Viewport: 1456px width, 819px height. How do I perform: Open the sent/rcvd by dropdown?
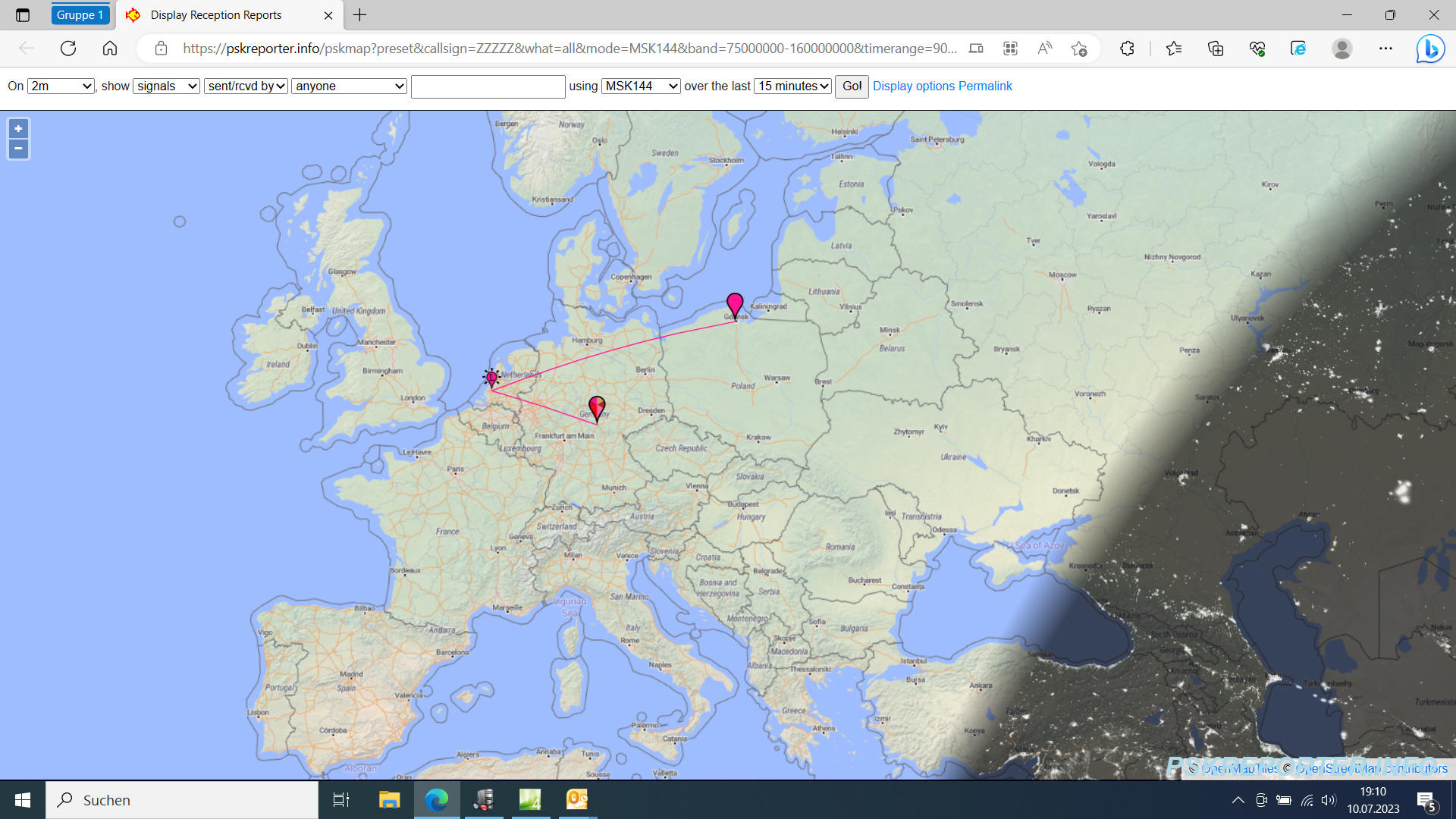pos(246,86)
